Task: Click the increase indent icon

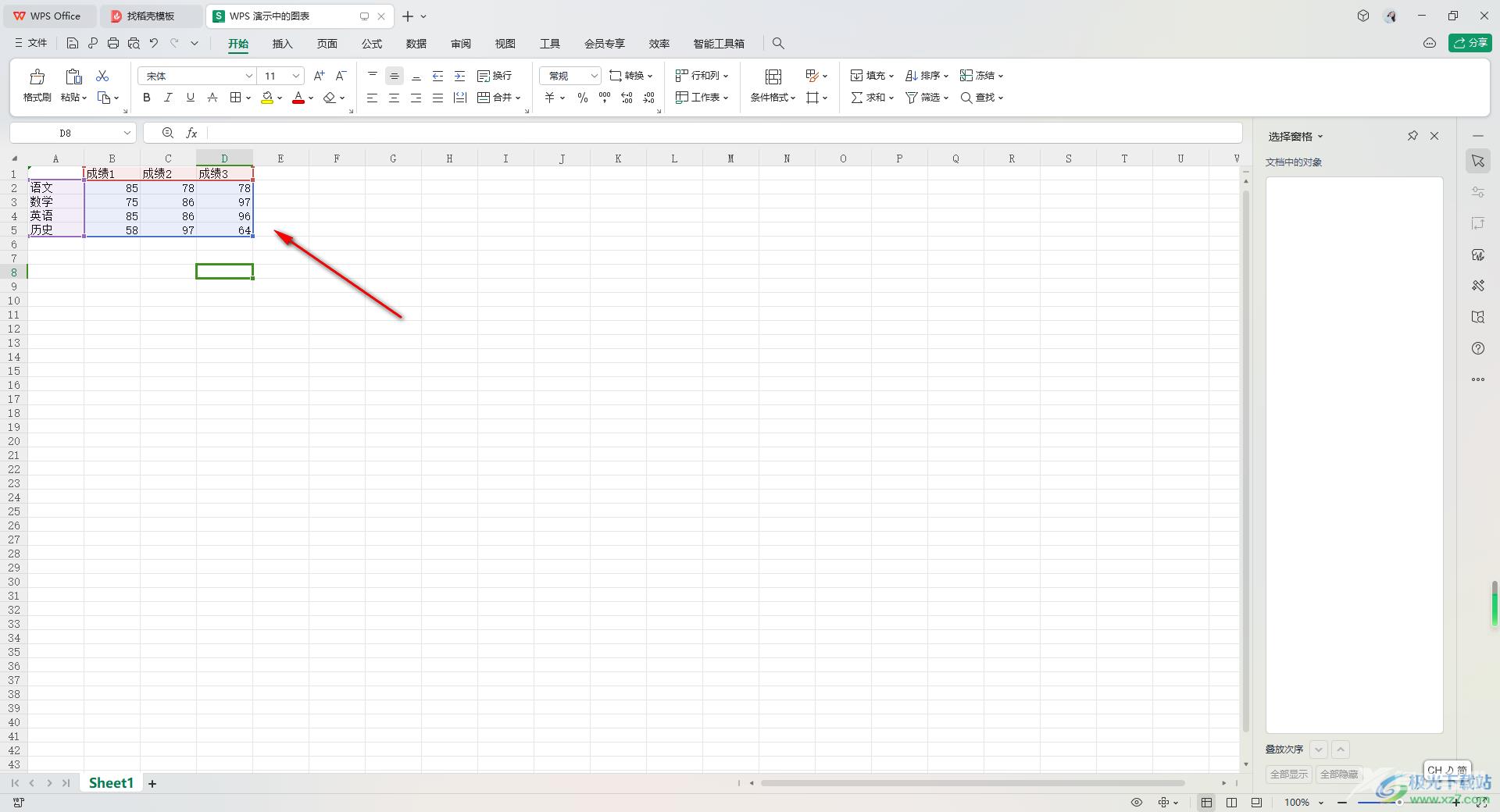Action: click(460, 76)
